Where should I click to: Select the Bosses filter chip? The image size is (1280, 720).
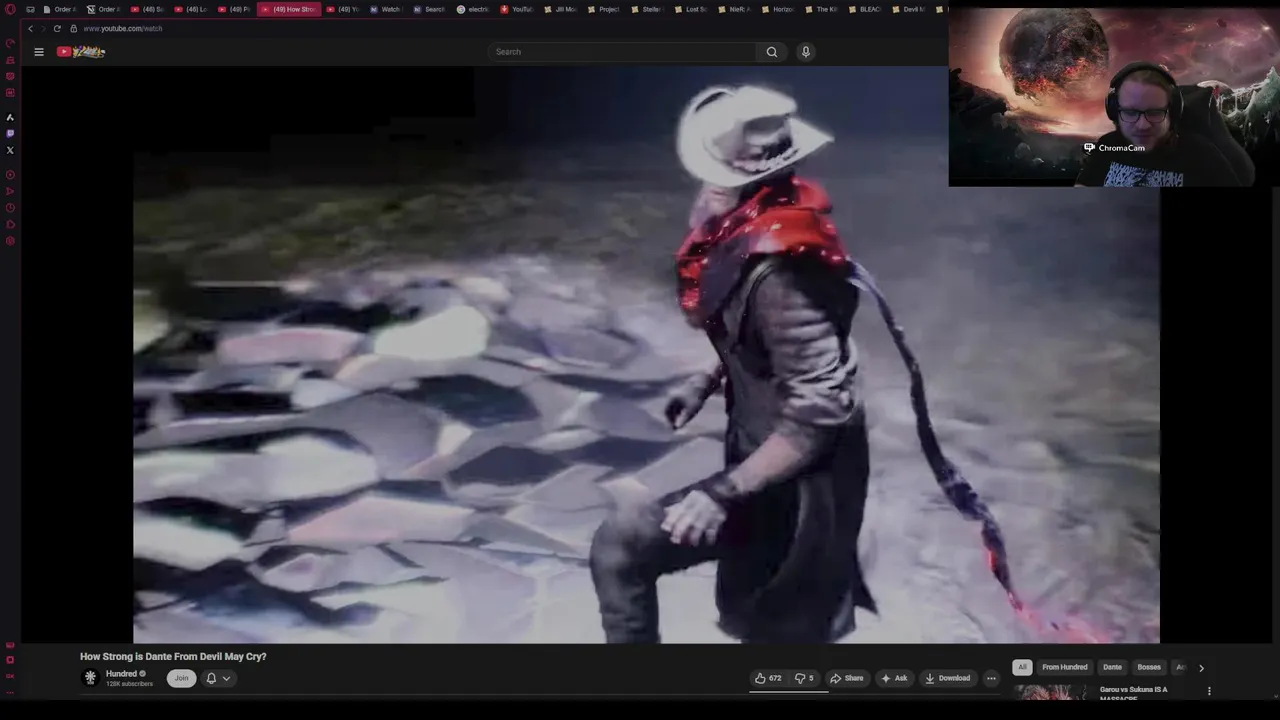coord(1149,667)
